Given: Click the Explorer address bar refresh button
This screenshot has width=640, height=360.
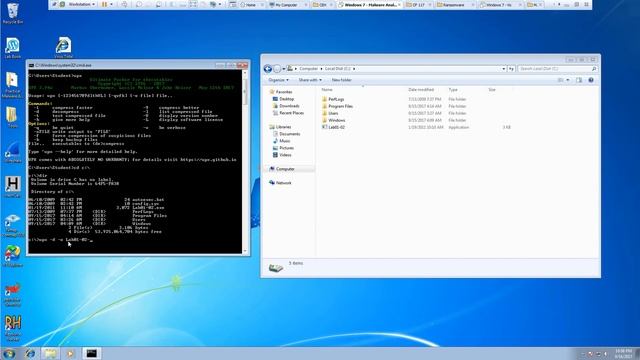Looking at the screenshot, I should tap(511, 69).
